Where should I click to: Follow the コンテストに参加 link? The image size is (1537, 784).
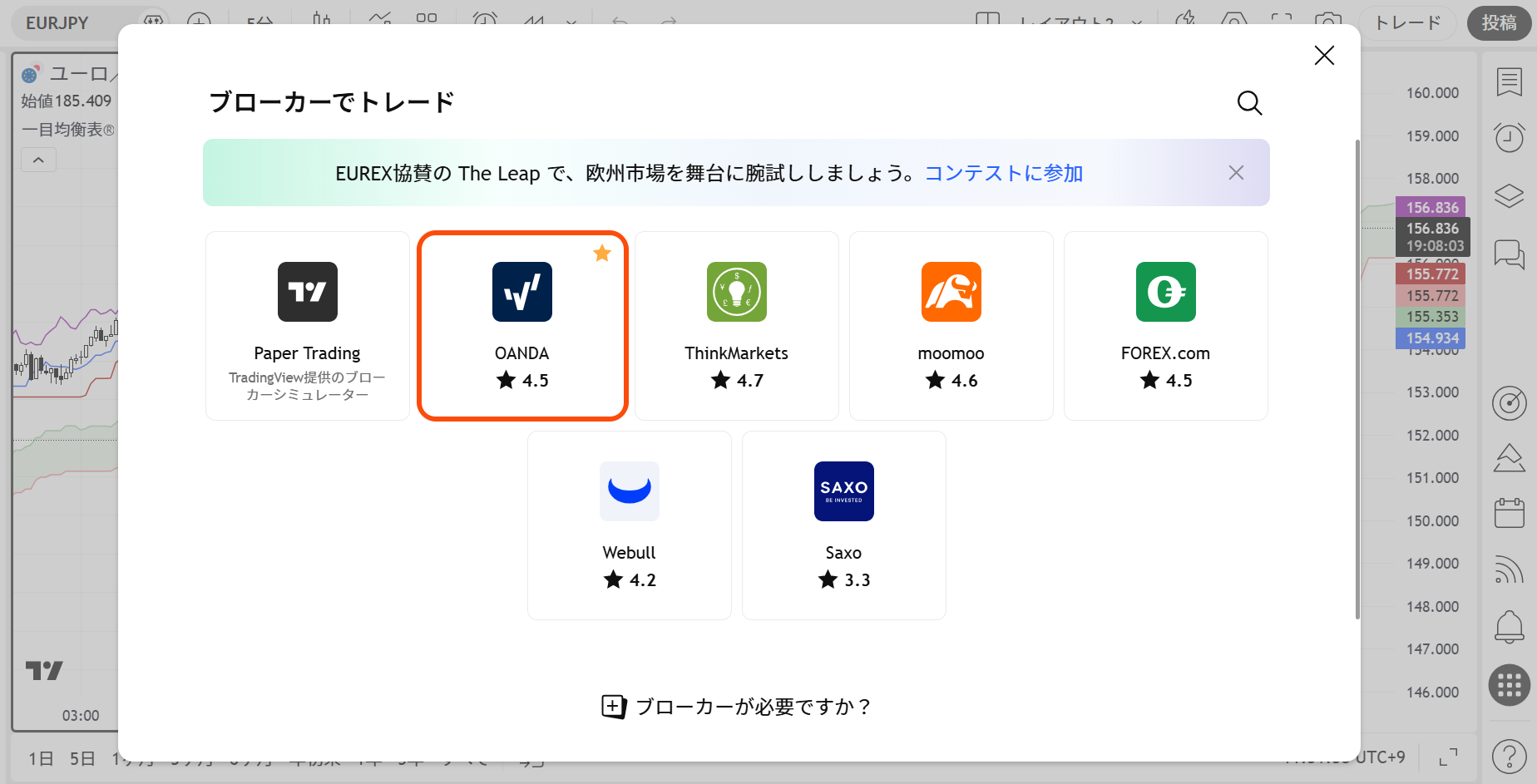pyautogui.click(x=1003, y=173)
